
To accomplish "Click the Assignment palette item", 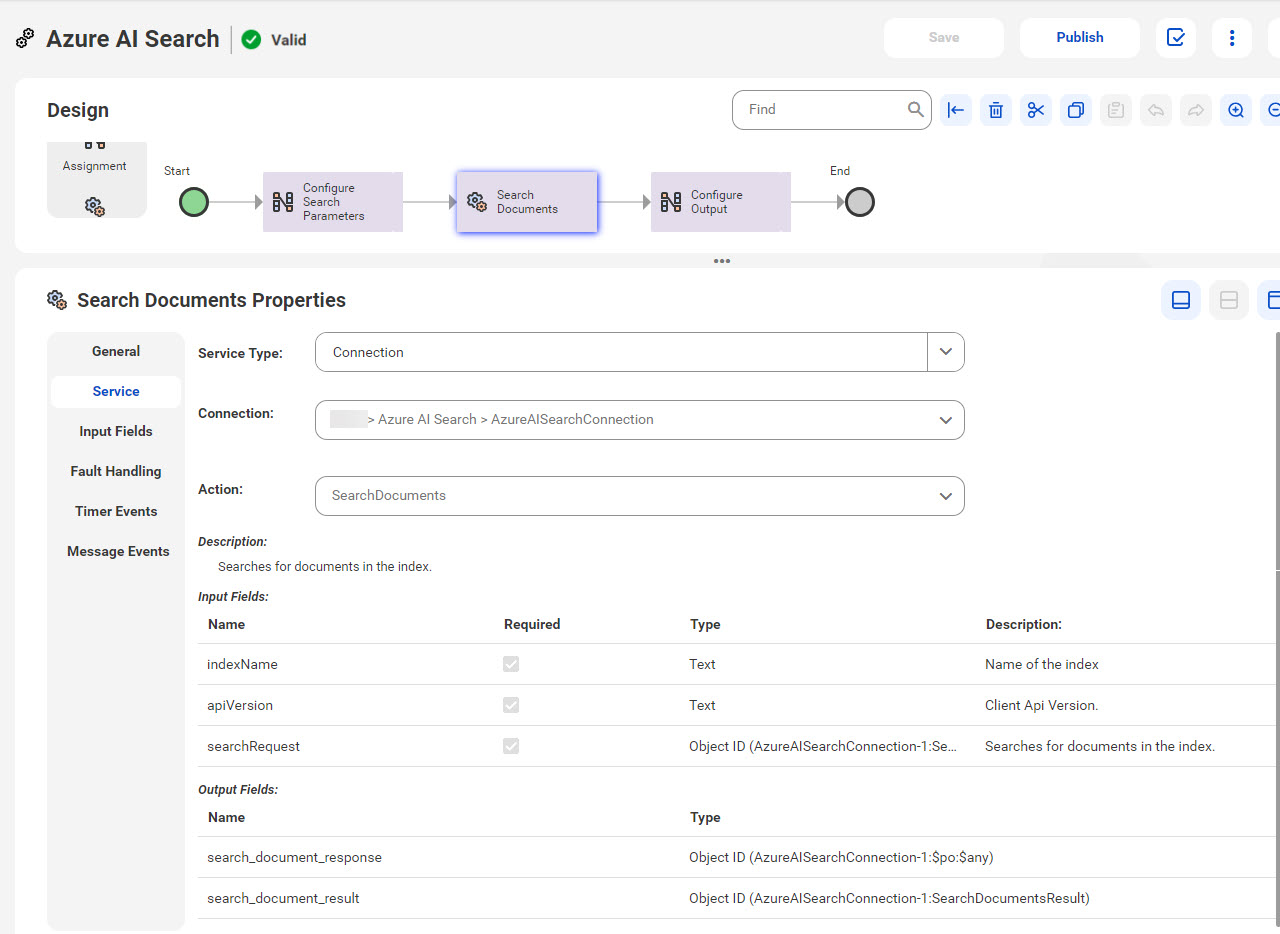I will 95,158.
